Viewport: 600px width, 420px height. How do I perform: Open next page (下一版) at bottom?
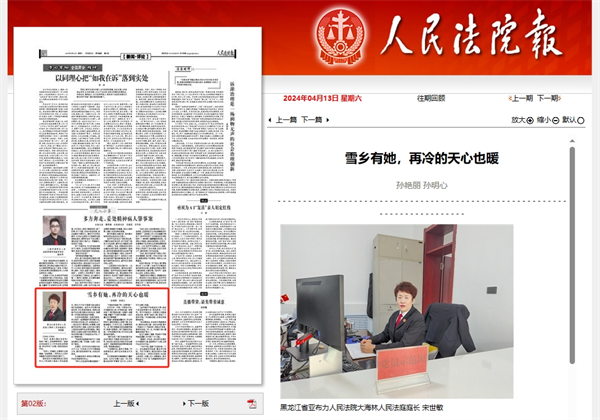point(195,404)
